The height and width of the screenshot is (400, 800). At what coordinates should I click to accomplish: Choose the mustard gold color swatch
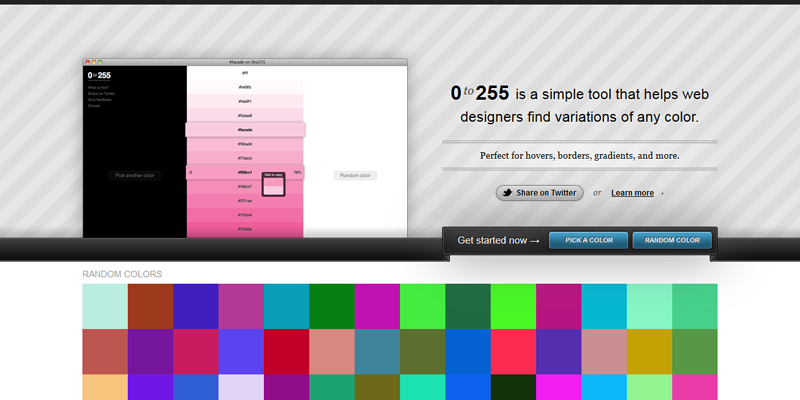[x=649, y=352]
